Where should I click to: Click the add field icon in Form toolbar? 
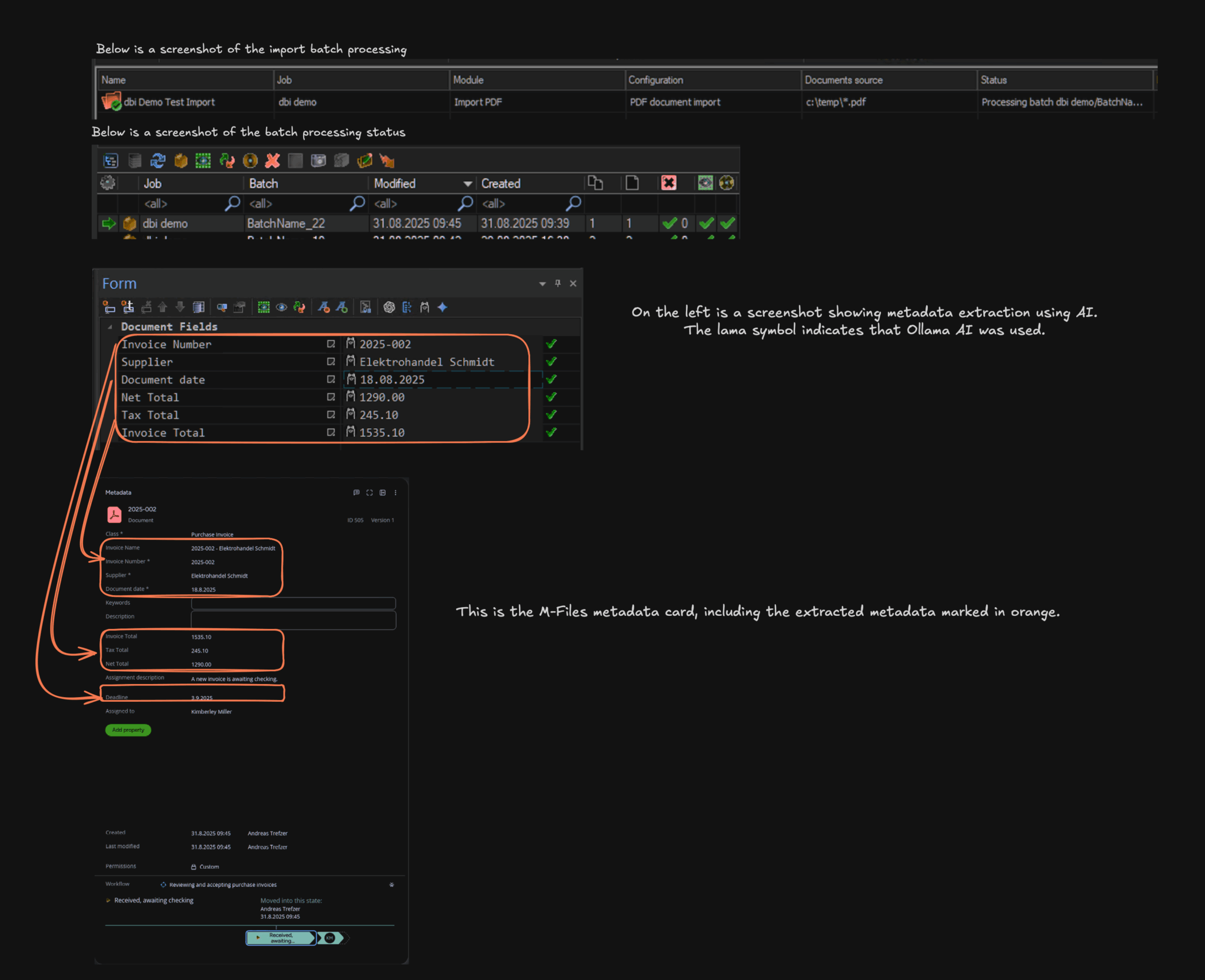click(109, 307)
